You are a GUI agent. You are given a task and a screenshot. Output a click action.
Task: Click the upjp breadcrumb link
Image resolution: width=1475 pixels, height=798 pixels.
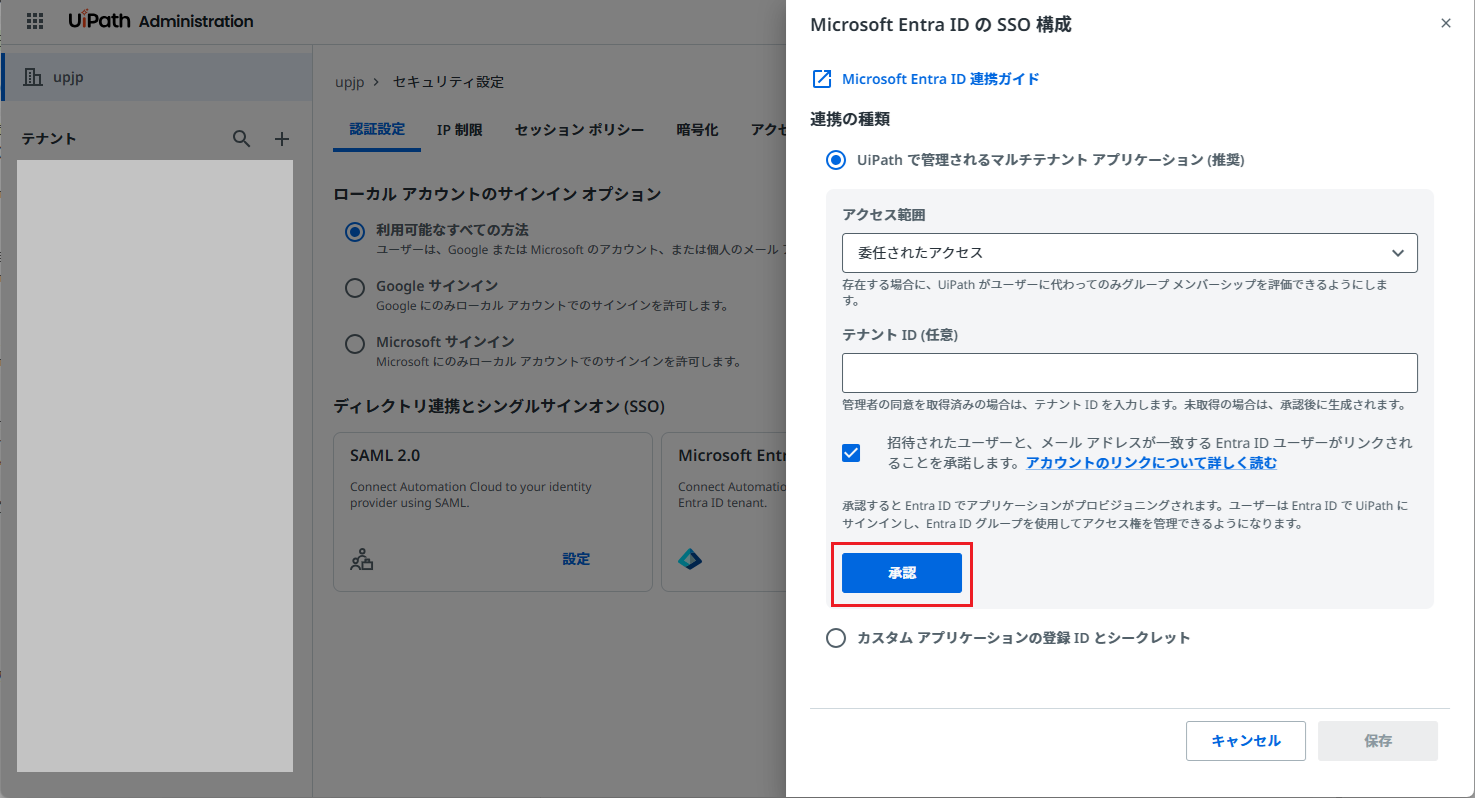tap(349, 82)
